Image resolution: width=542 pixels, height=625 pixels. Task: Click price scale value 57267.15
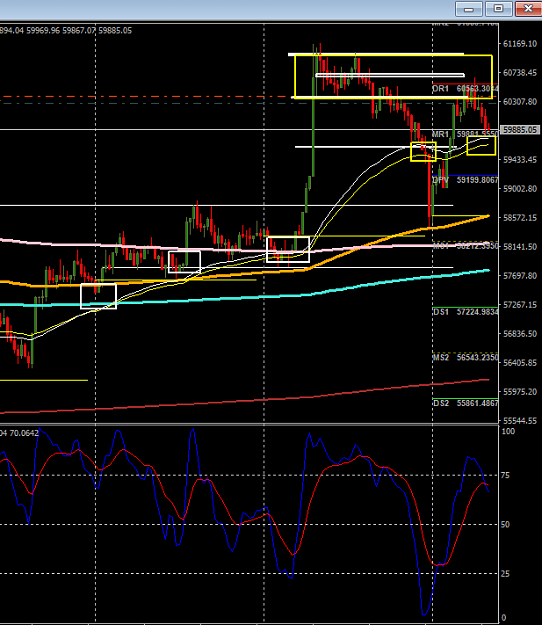tap(520, 305)
